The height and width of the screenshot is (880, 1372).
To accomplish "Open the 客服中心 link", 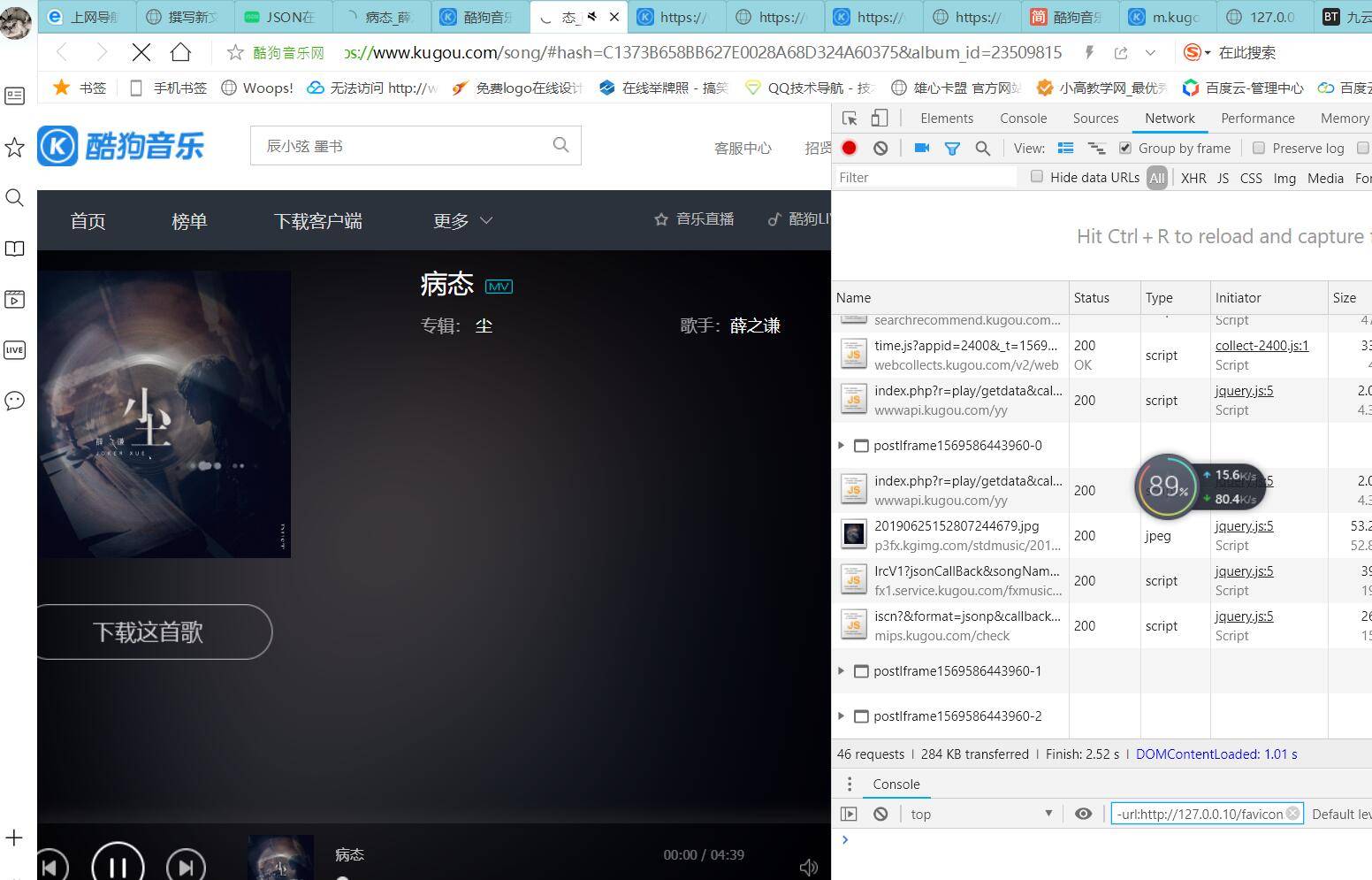I will pyautogui.click(x=743, y=148).
